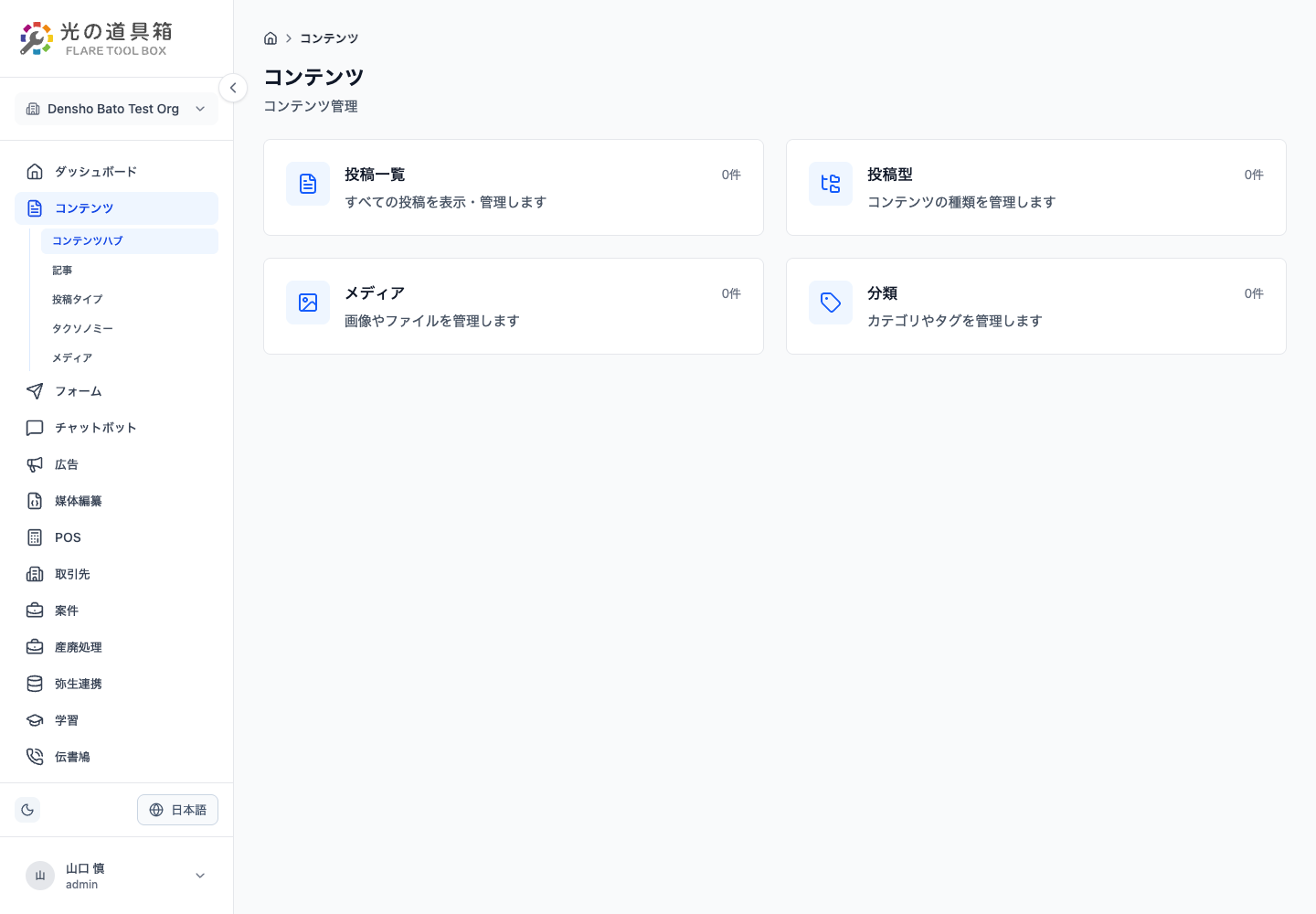Screen dimensions: 1316x914
Task: Click コンテンツ in the breadcrumb
Action: pos(329,38)
